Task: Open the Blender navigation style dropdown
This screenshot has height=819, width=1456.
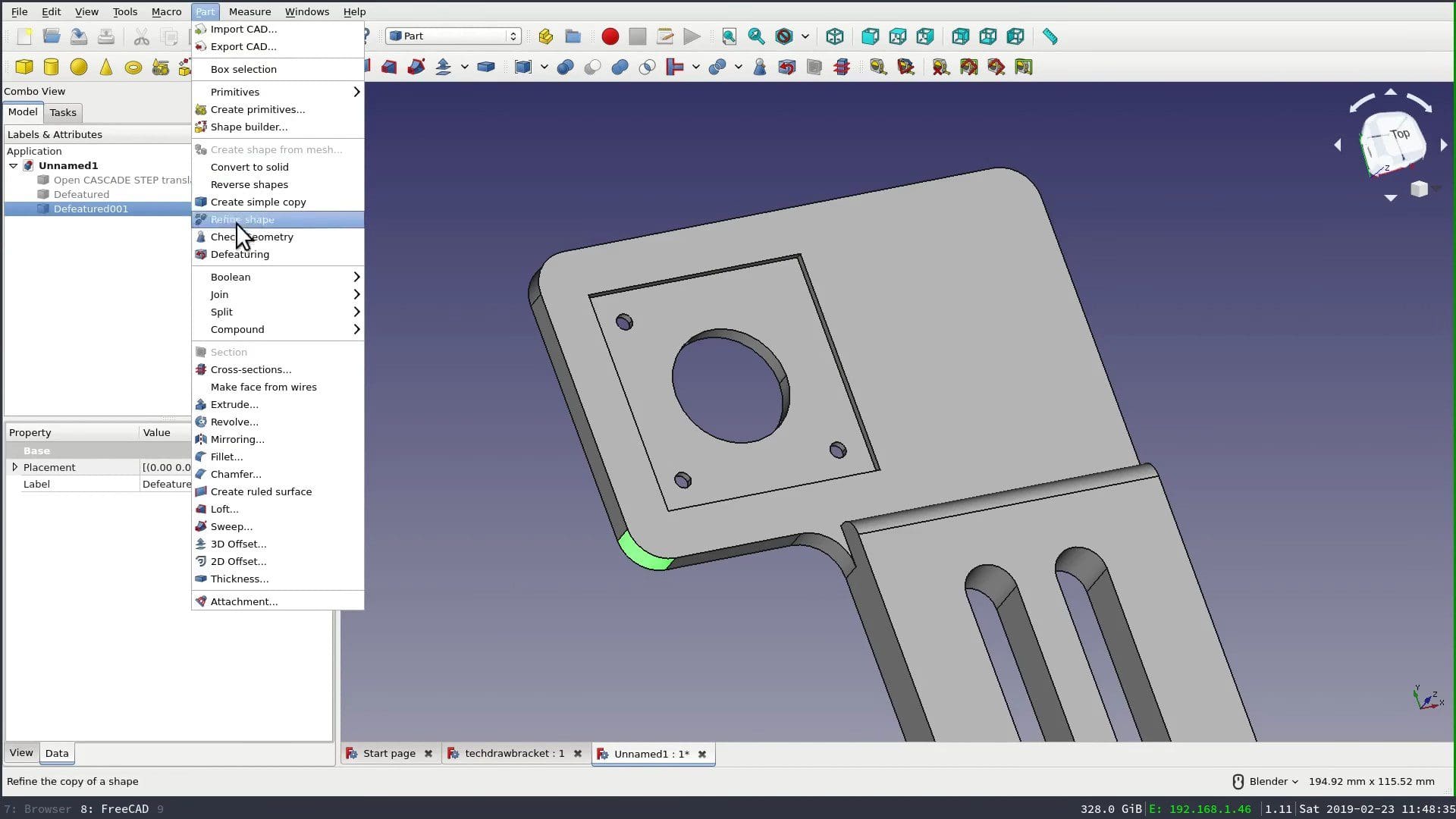Action: 1273,782
